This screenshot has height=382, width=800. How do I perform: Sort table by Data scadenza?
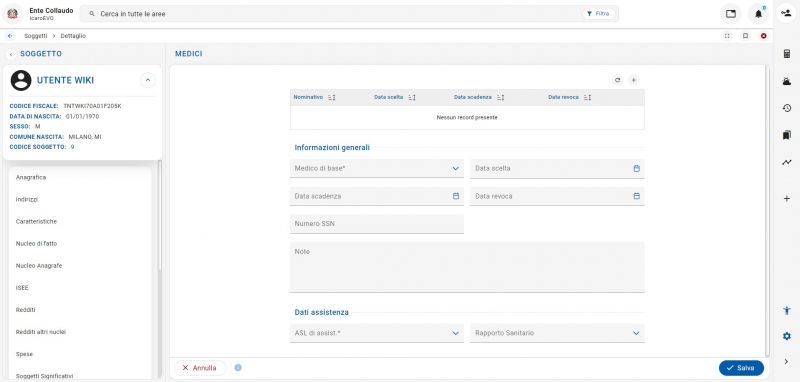(501, 97)
